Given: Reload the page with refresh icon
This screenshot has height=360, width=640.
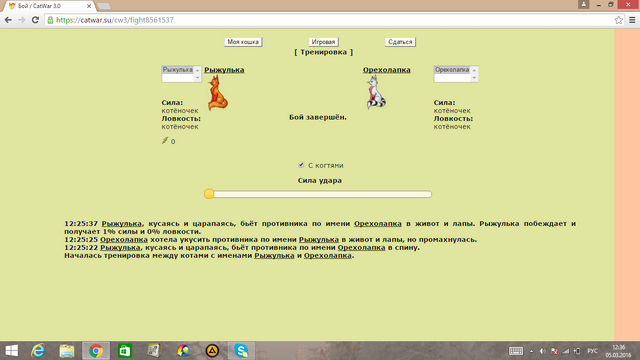Looking at the screenshot, I should click(35, 20).
